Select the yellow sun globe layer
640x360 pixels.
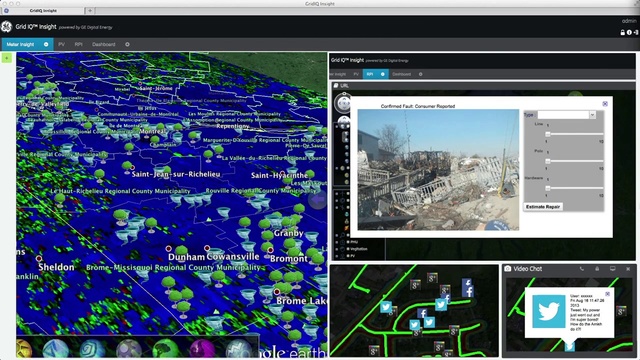24,349
